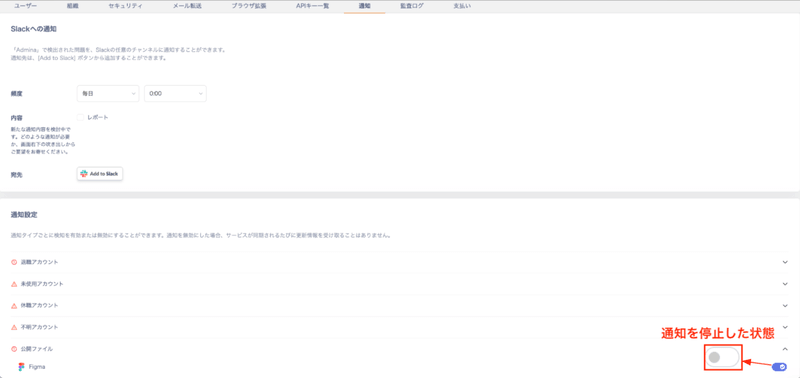Screen dimensions: 800x378
Task: Click the 公開ファイル alert icon
Action: click(14, 349)
